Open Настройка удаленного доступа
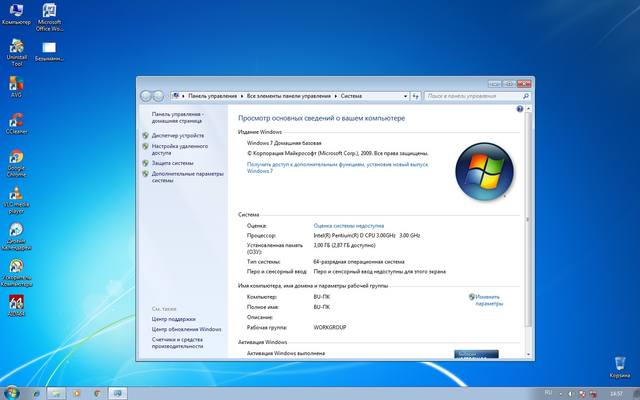This screenshot has width=640, height=400. pos(180,149)
